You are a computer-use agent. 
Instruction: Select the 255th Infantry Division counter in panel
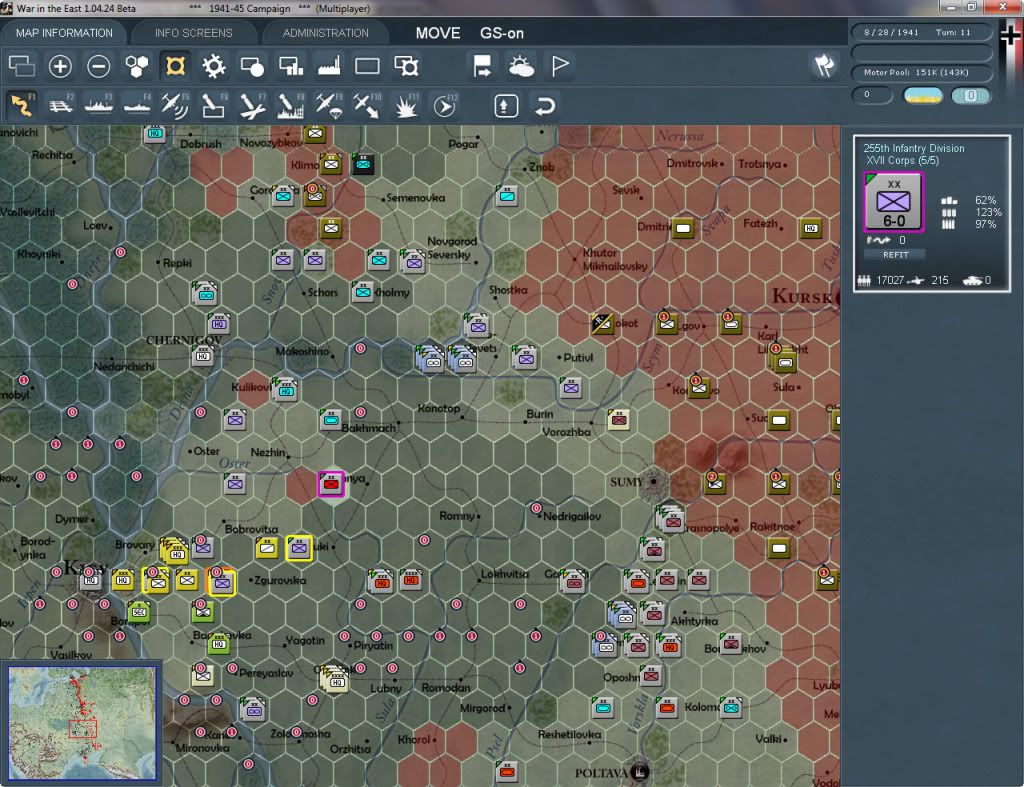coord(893,201)
